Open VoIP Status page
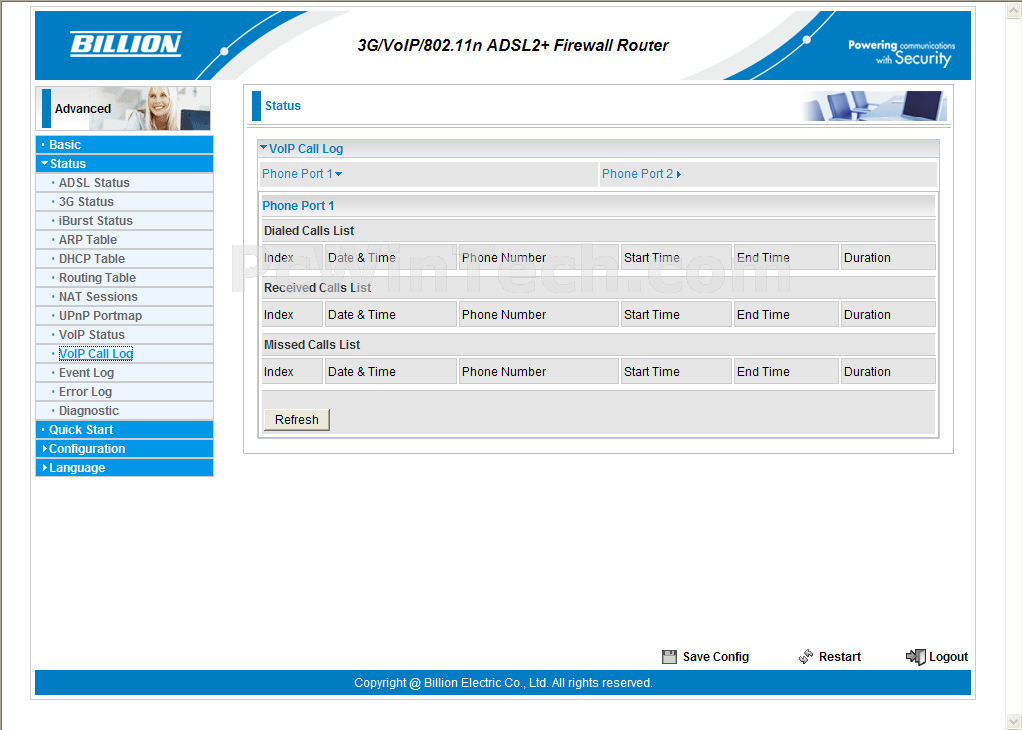 click(92, 334)
